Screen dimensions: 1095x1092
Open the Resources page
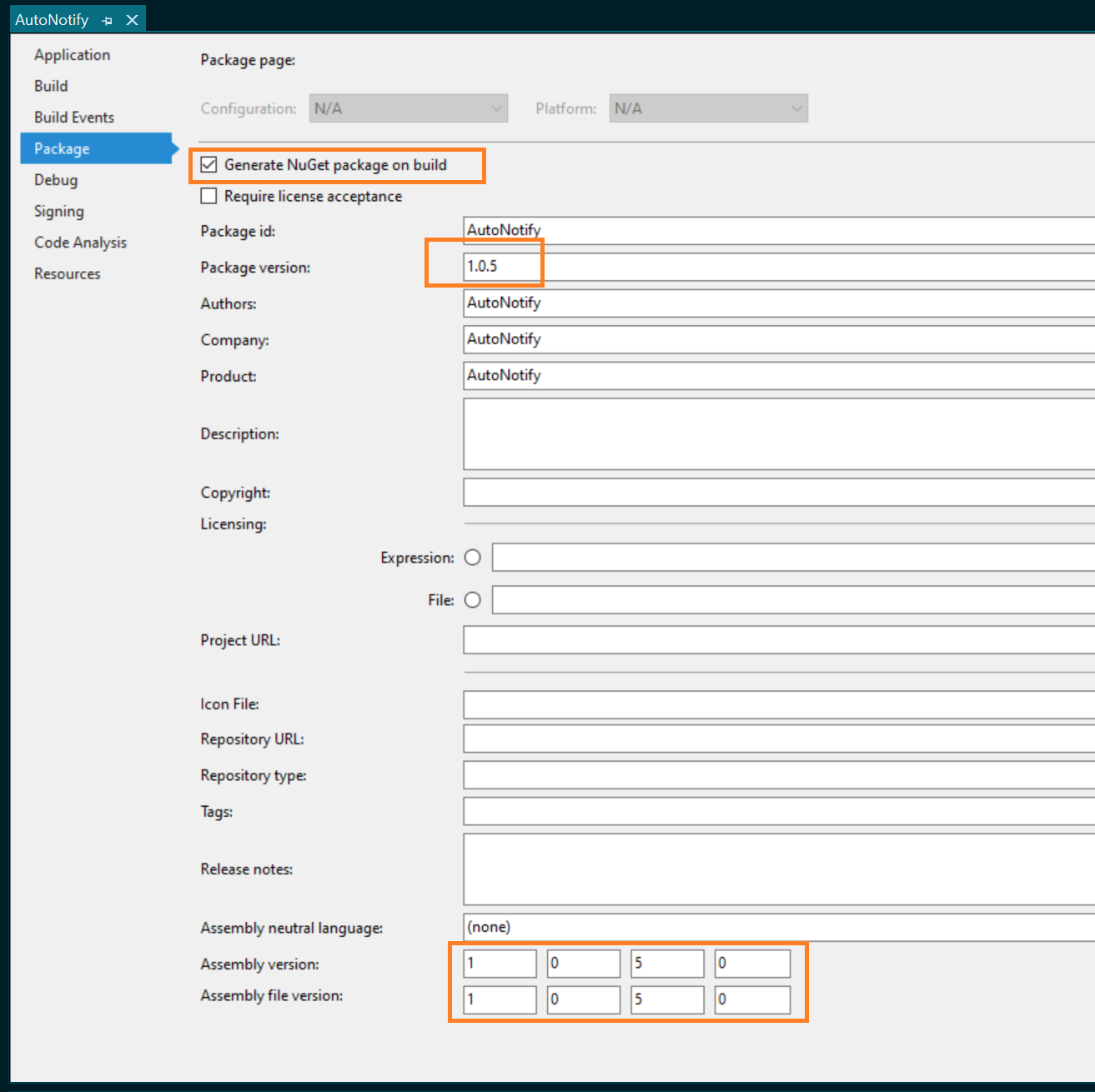coord(68,274)
